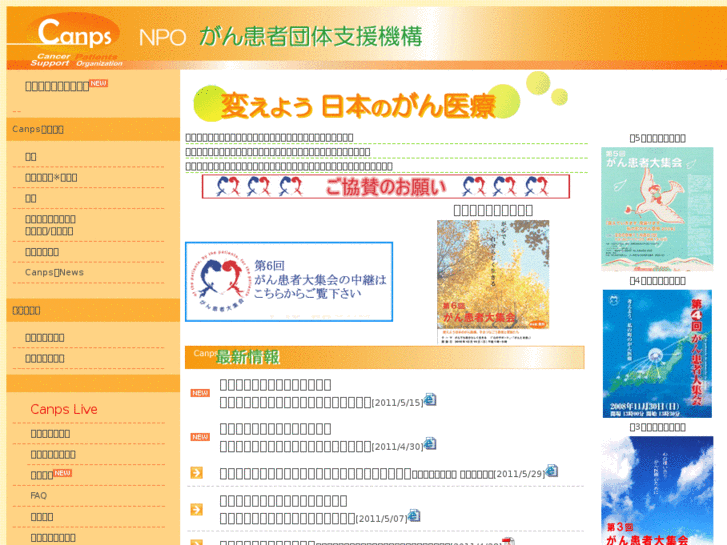Open web page icon after the 2011/4/30 entry

point(430,443)
